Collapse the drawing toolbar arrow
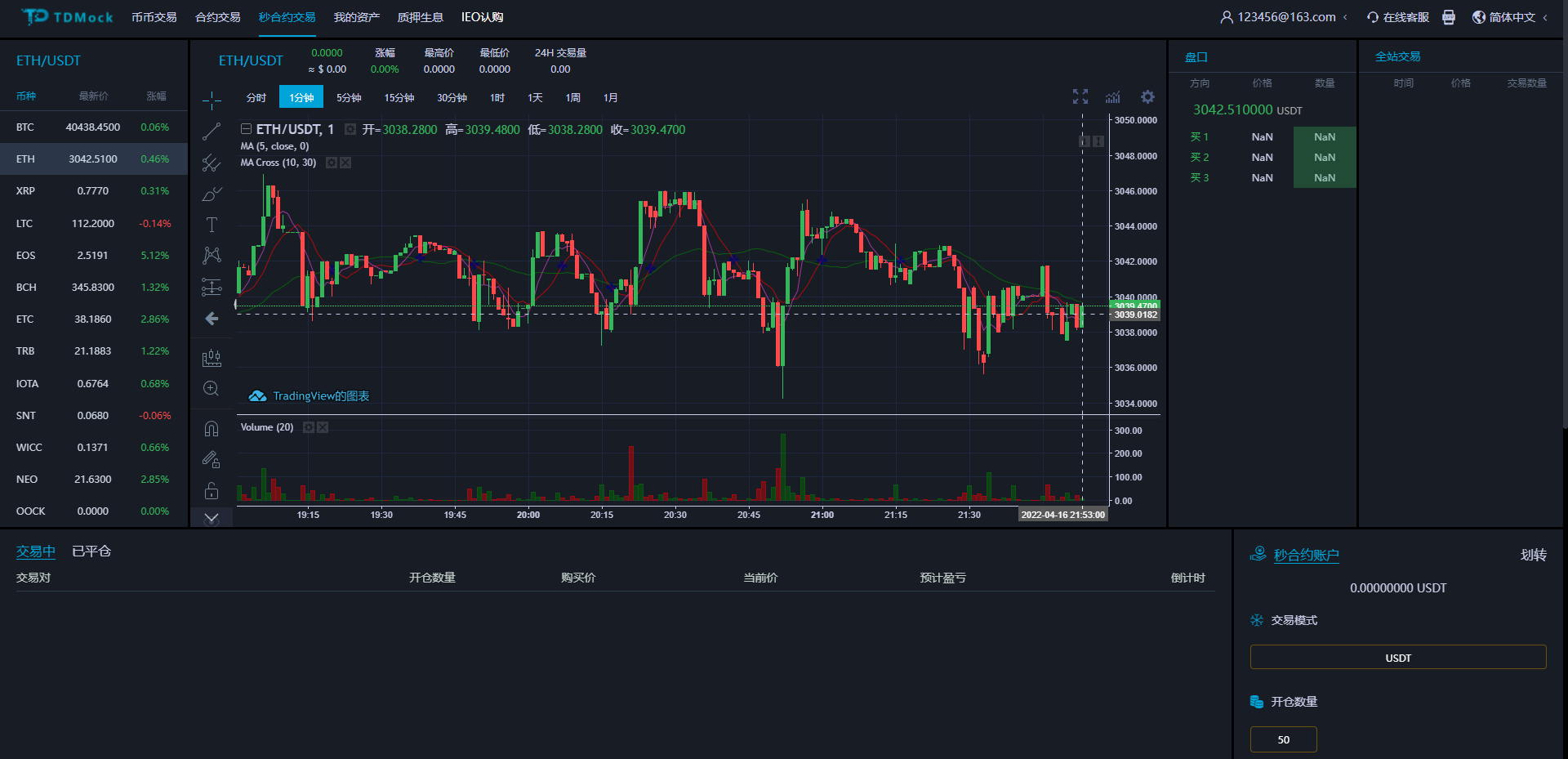Screen dimensions: 1568x759 coord(212,517)
